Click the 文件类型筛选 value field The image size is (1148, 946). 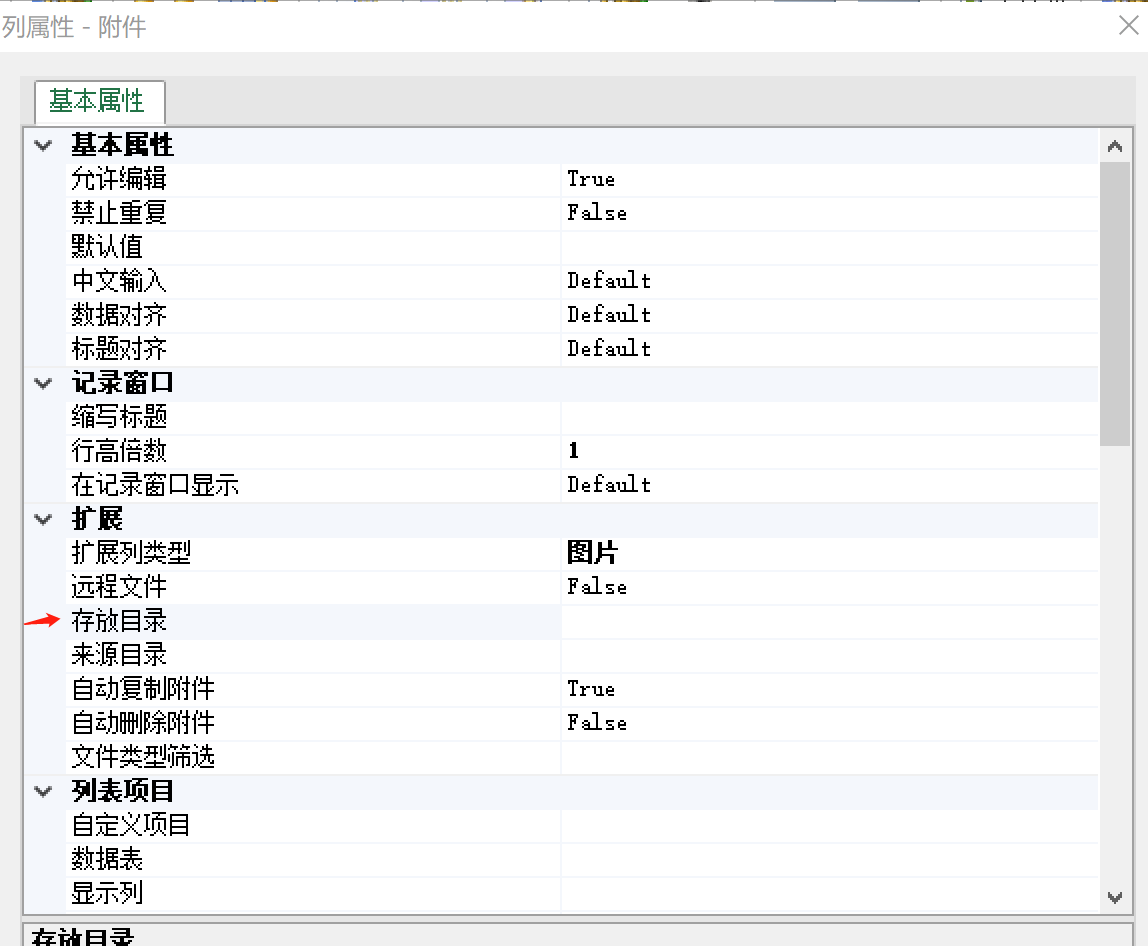pos(828,757)
